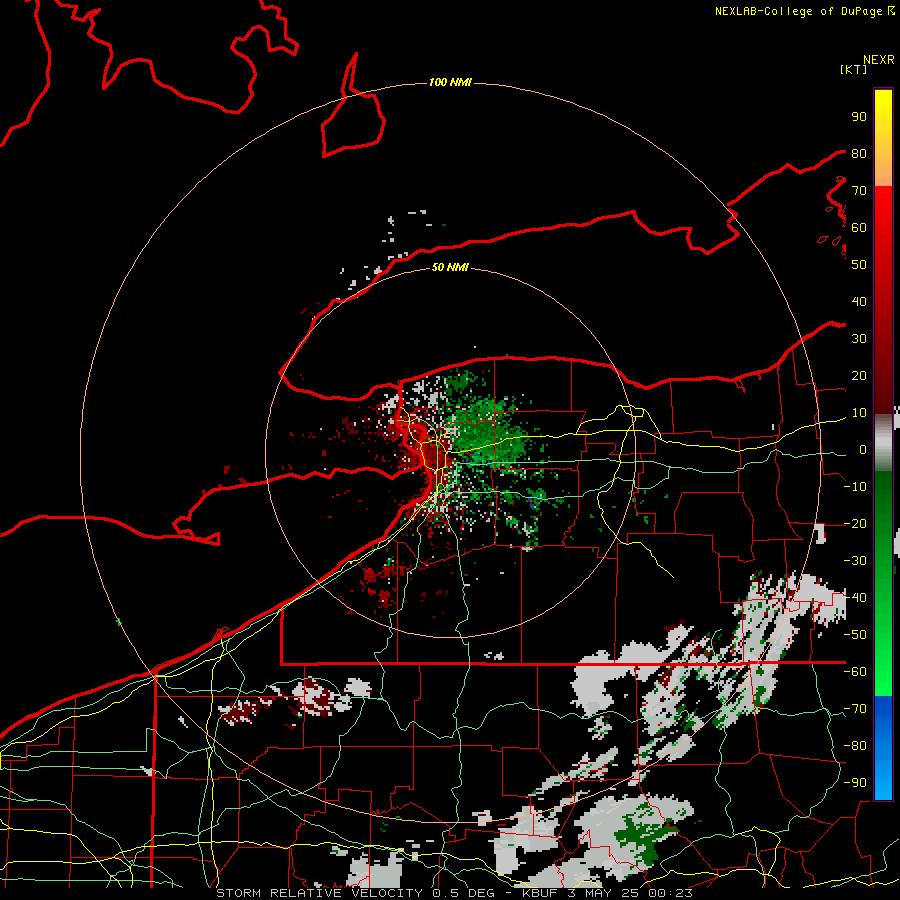Click the "-90" scale value
Viewport: 900px width, 900px height.
[x=855, y=783]
